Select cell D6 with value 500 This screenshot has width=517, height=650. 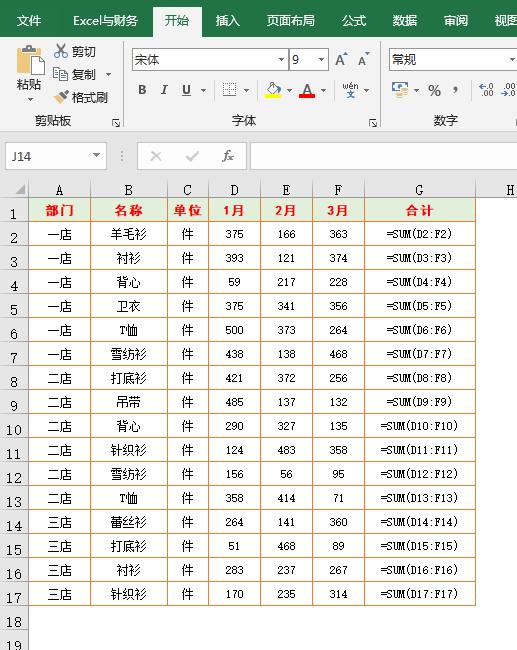tap(234, 330)
